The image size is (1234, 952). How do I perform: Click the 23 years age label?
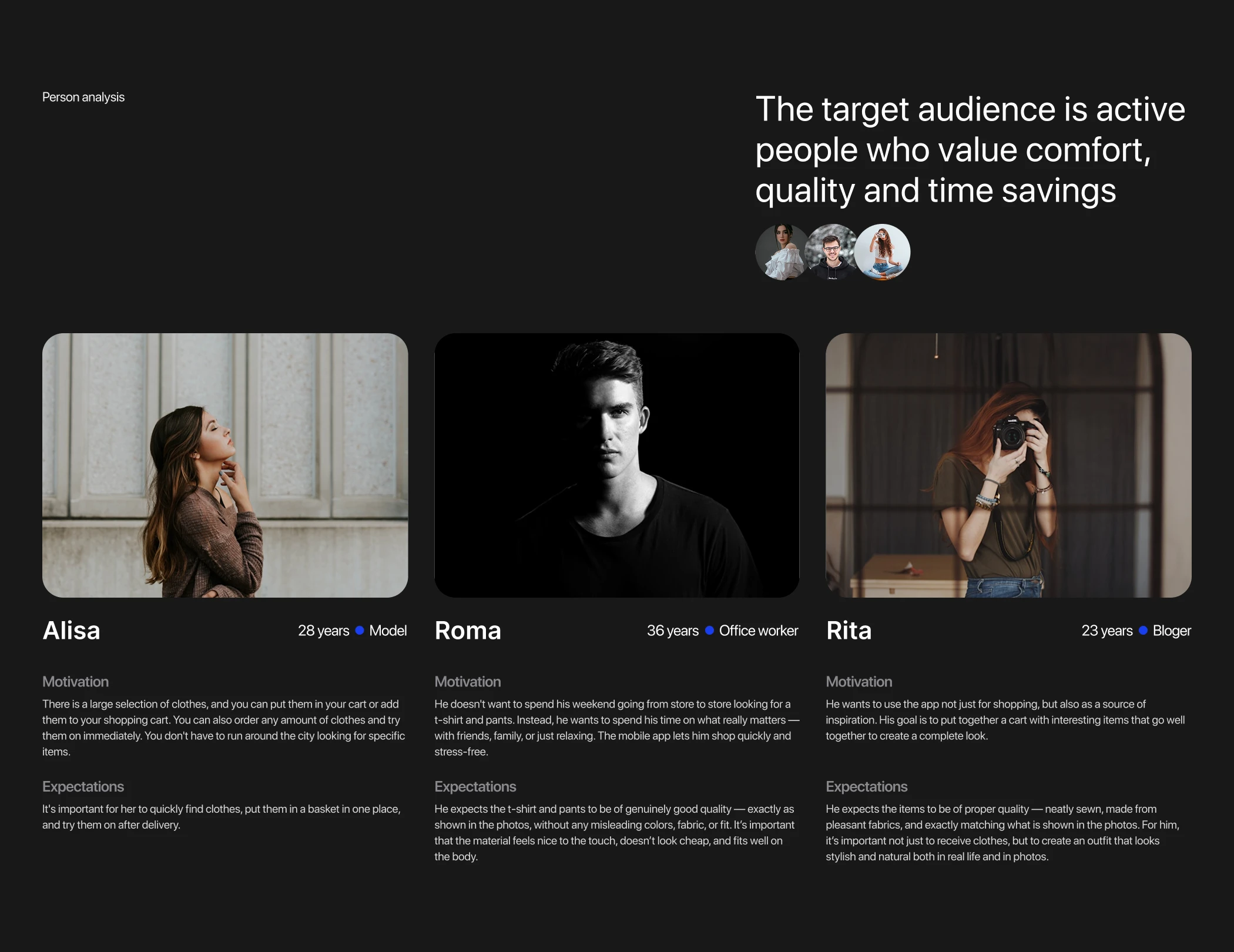1106,631
